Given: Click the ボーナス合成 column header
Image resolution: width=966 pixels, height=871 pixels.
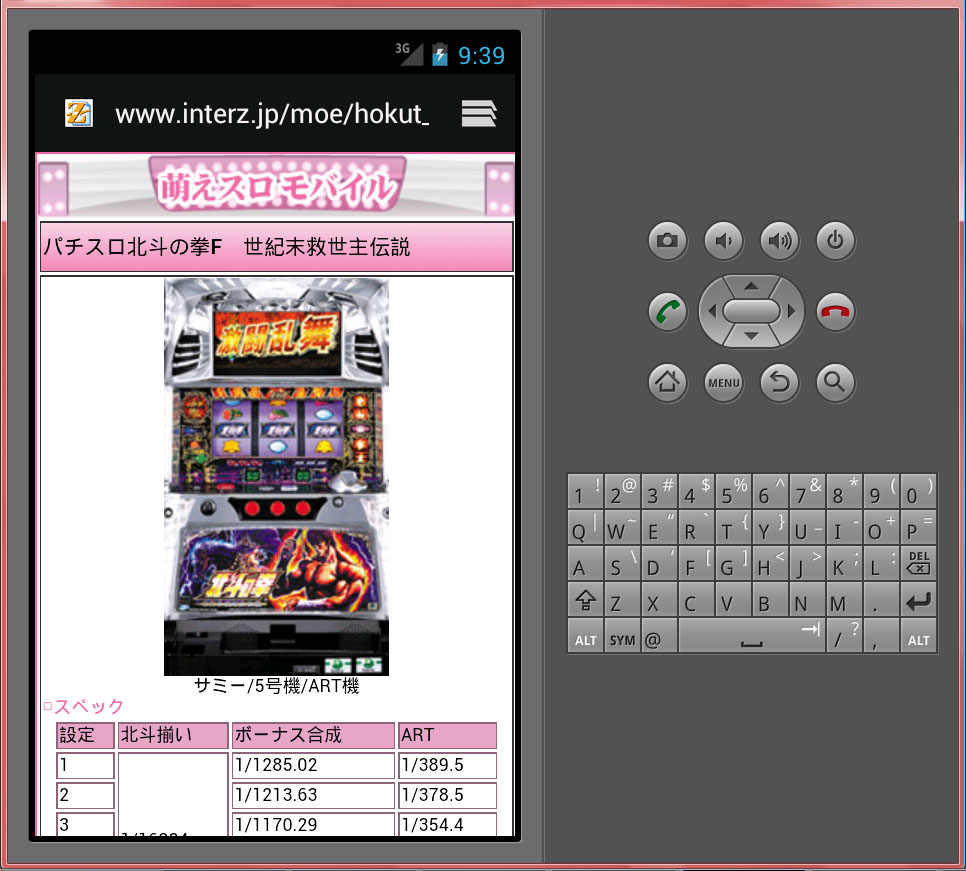Looking at the screenshot, I should click(x=313, y=735).
